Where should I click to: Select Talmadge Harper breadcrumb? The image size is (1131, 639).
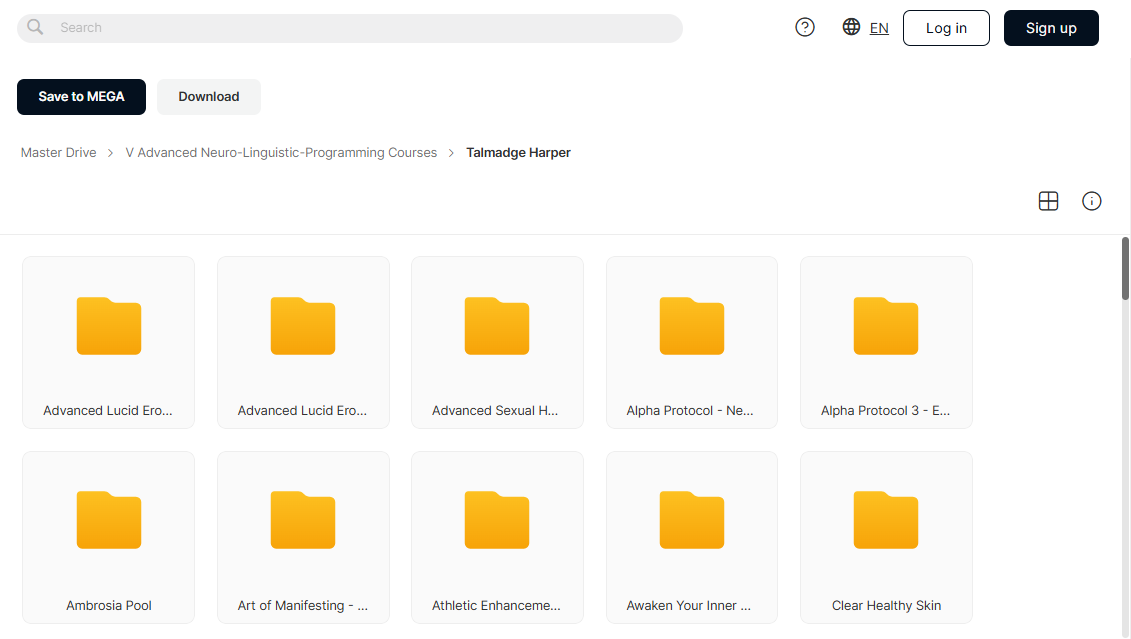click(518, 153)
